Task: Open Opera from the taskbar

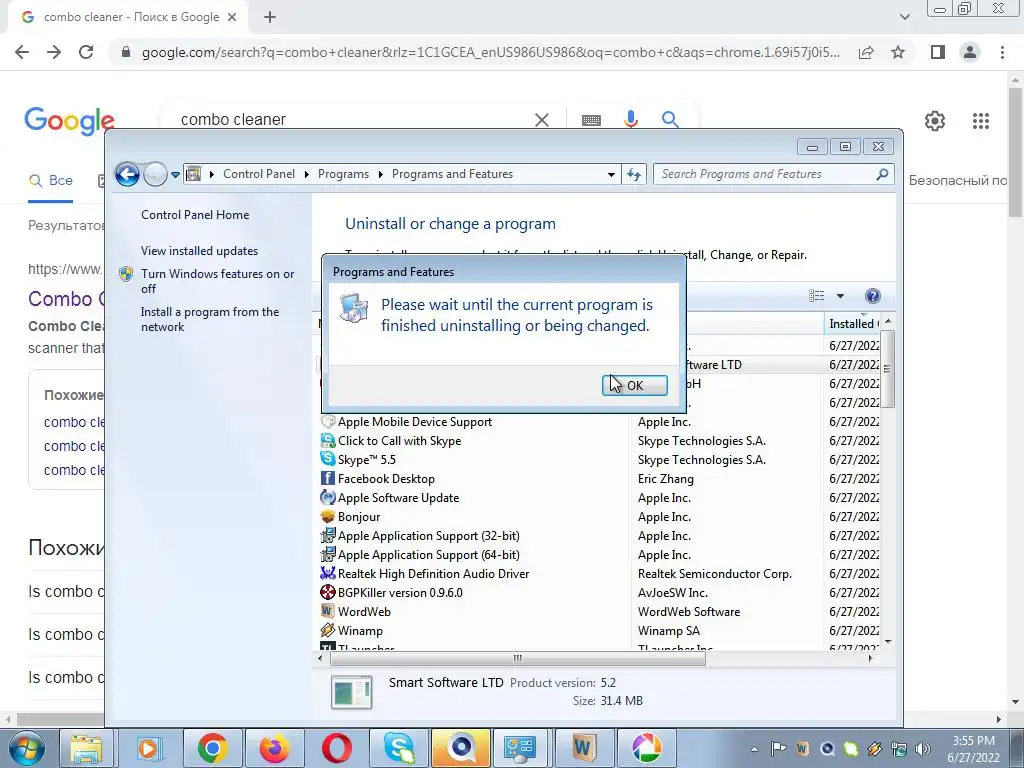Action: [336, 748]
